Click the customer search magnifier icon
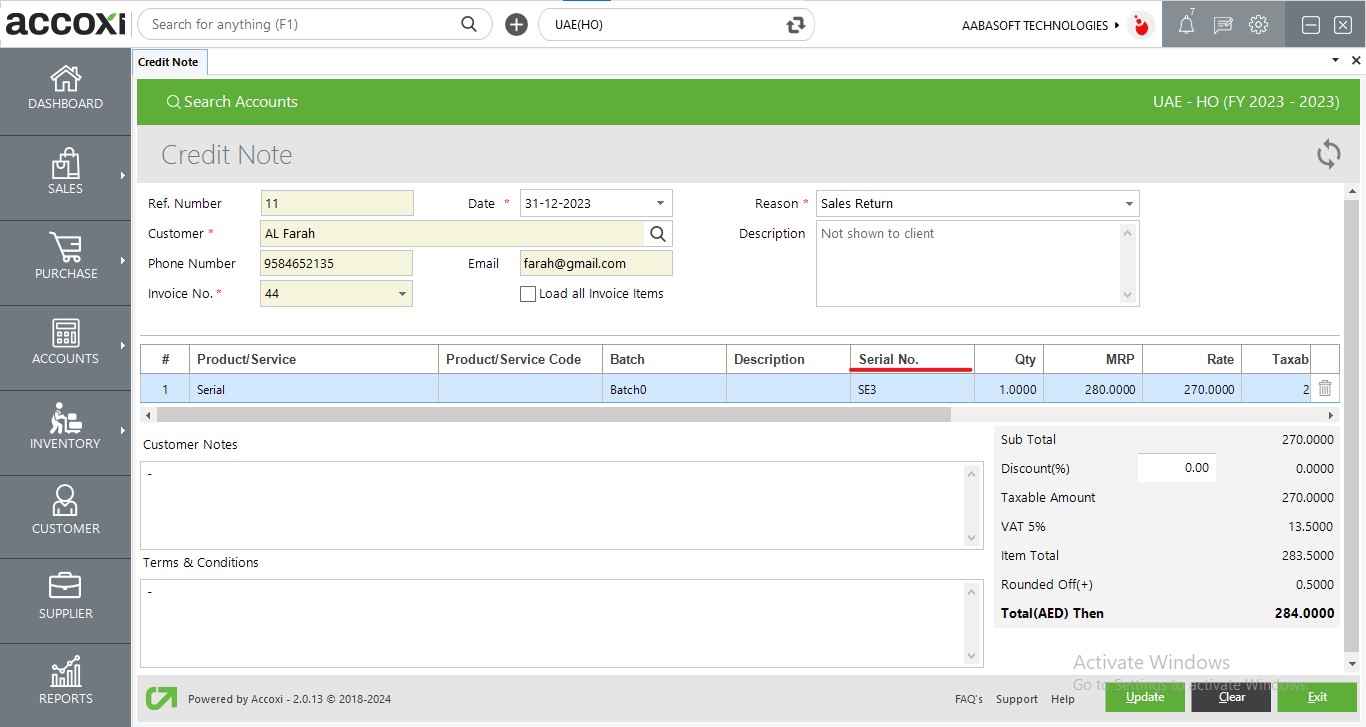The width and height of the screenshot is (1366, 727). [658, 234]
